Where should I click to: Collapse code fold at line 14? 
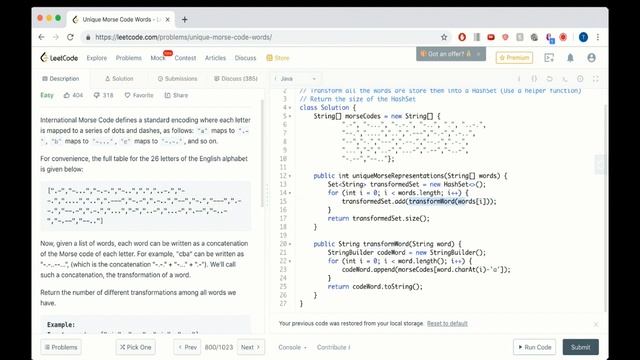coord(290,193)
